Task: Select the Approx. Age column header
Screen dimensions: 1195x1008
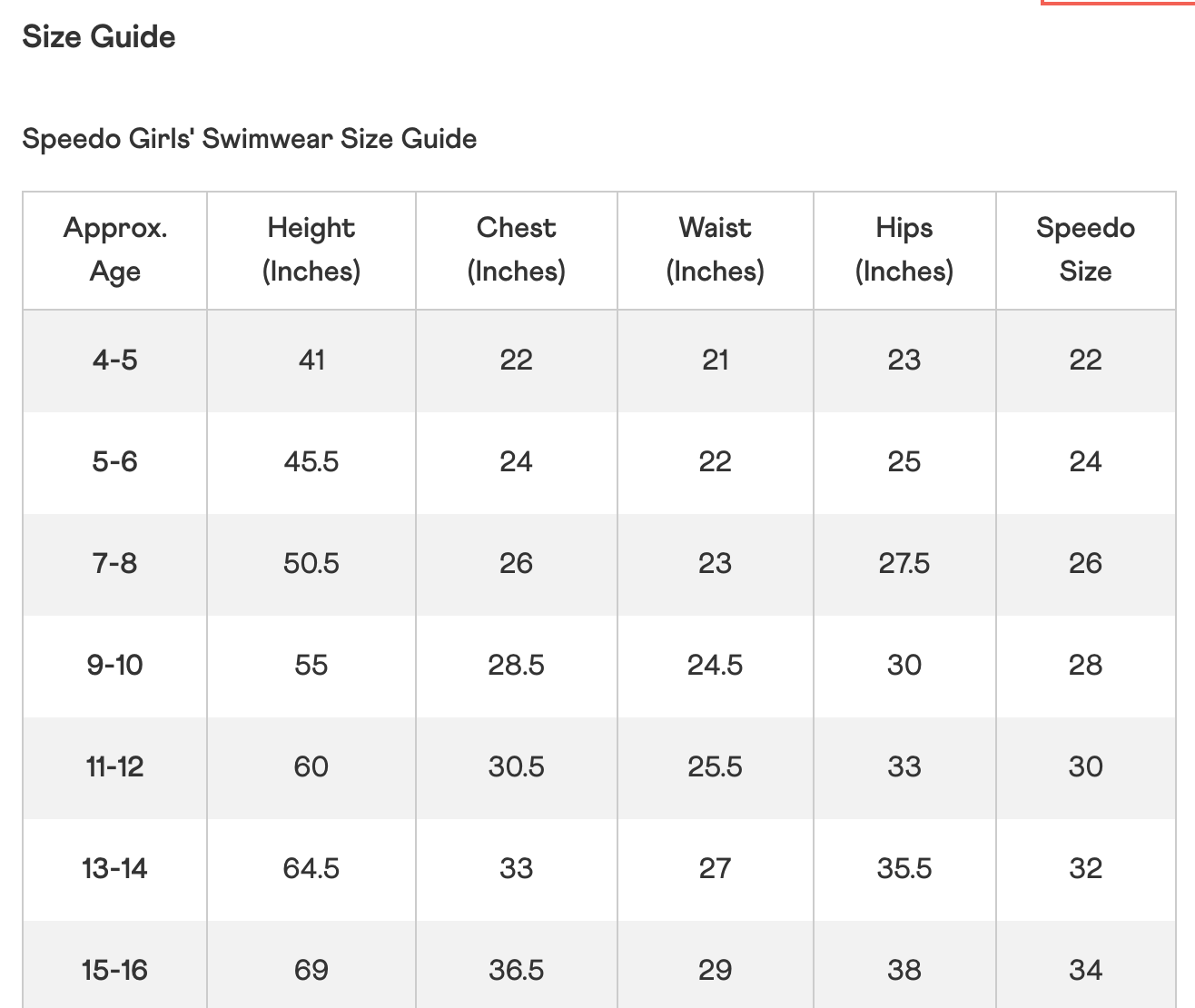Action: coord(115,250)
